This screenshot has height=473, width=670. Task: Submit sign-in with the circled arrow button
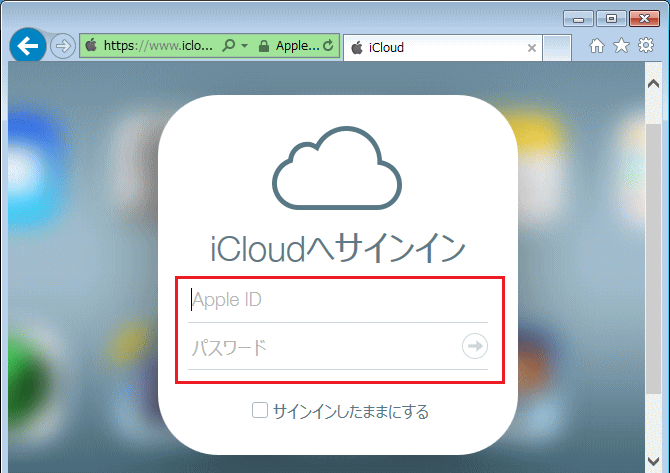[x=475, y=346]
